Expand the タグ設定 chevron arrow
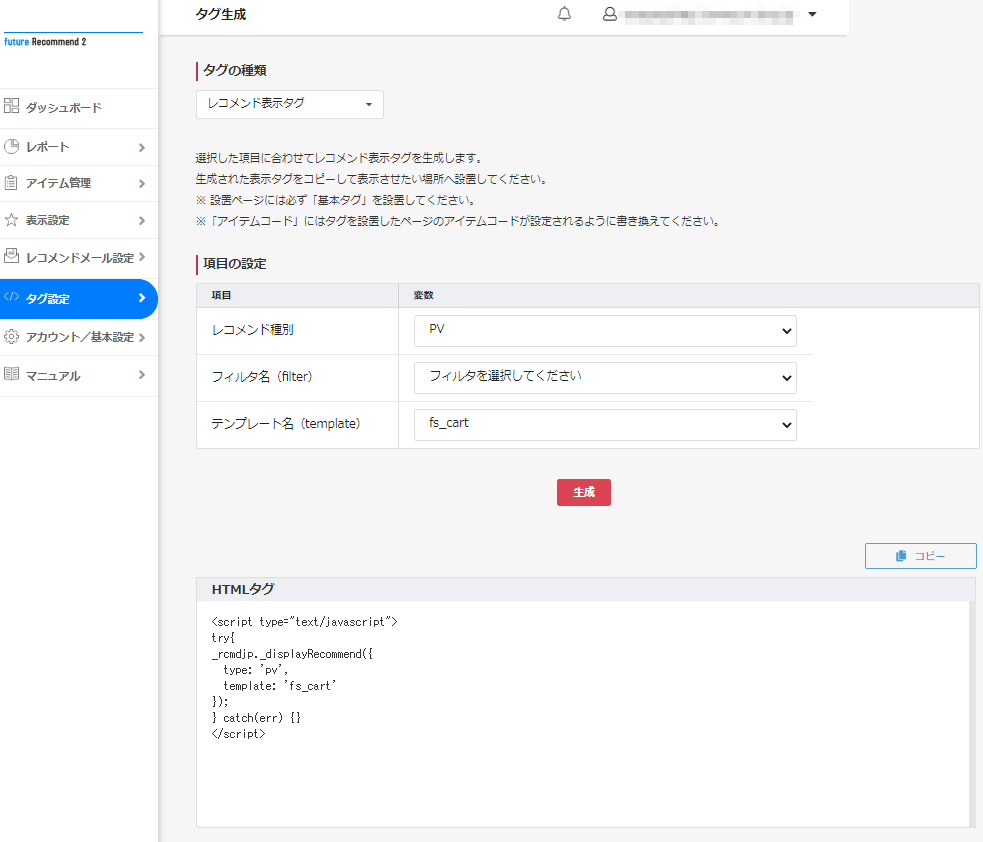Viewport: 983px width, 842px height. point(142,298)
